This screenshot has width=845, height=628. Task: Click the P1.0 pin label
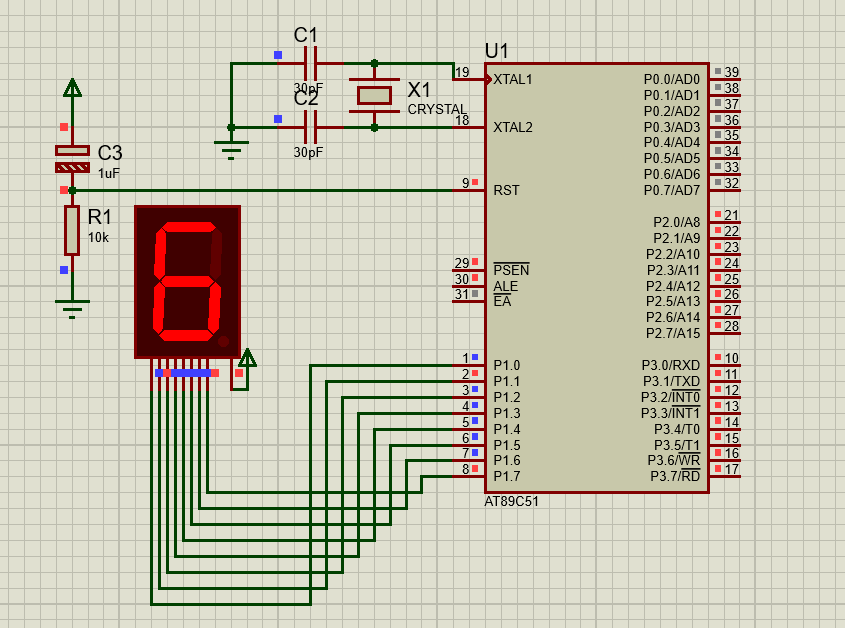click(x=506, y=365)
